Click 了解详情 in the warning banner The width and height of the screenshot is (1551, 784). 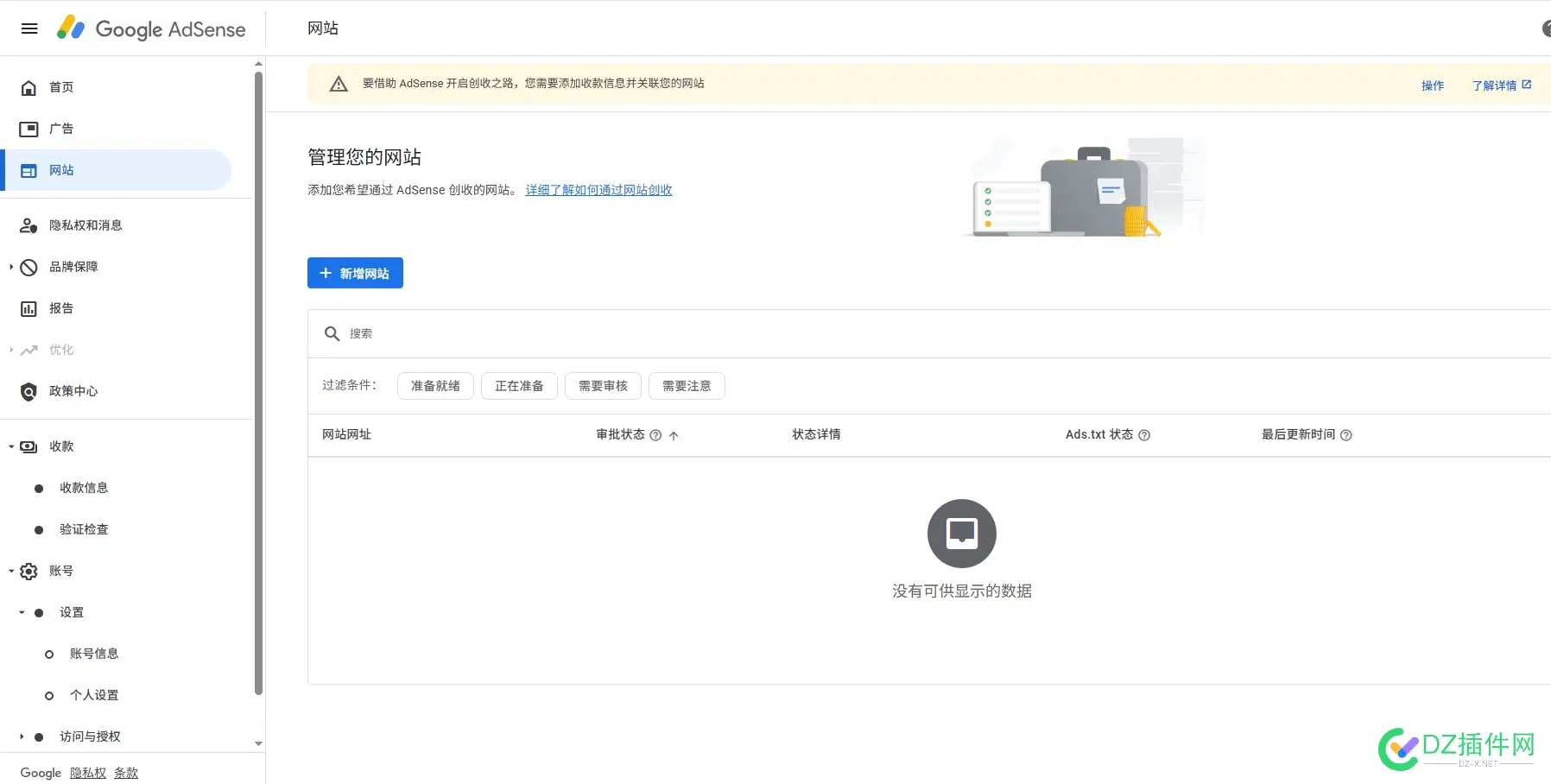coord(1502,85)
